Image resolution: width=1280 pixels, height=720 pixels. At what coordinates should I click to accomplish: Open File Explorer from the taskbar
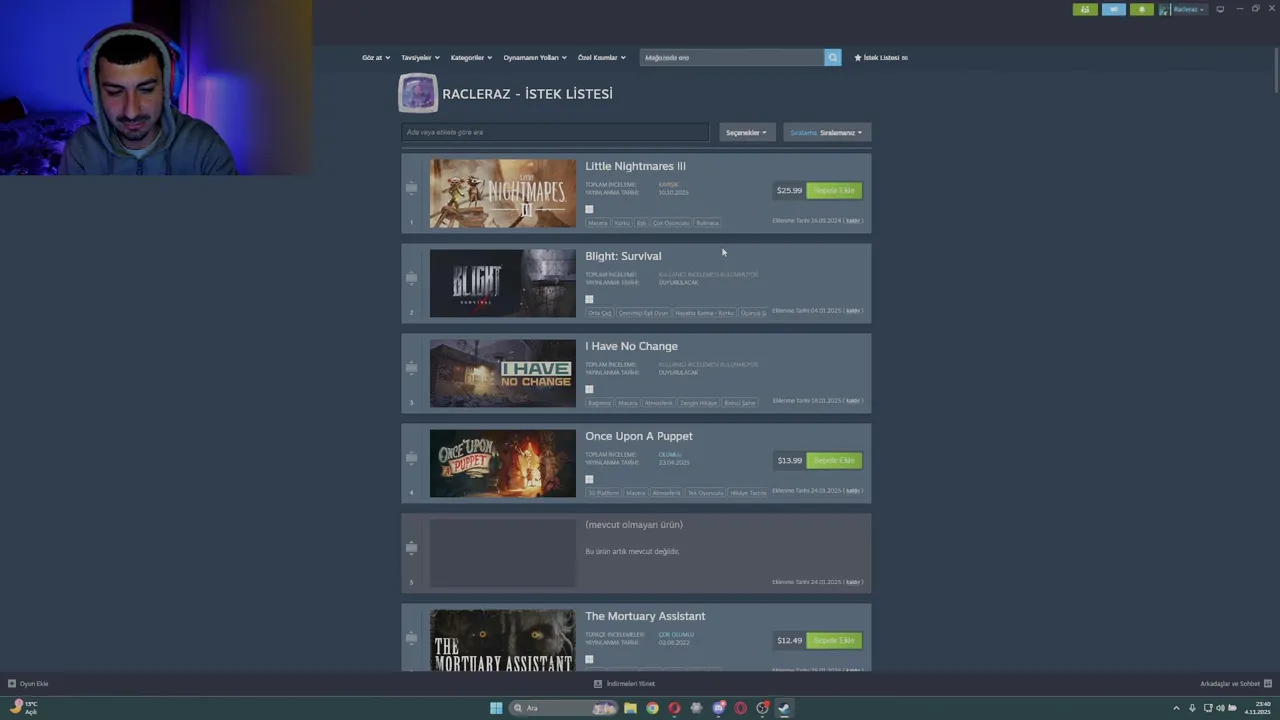(630, 708)
